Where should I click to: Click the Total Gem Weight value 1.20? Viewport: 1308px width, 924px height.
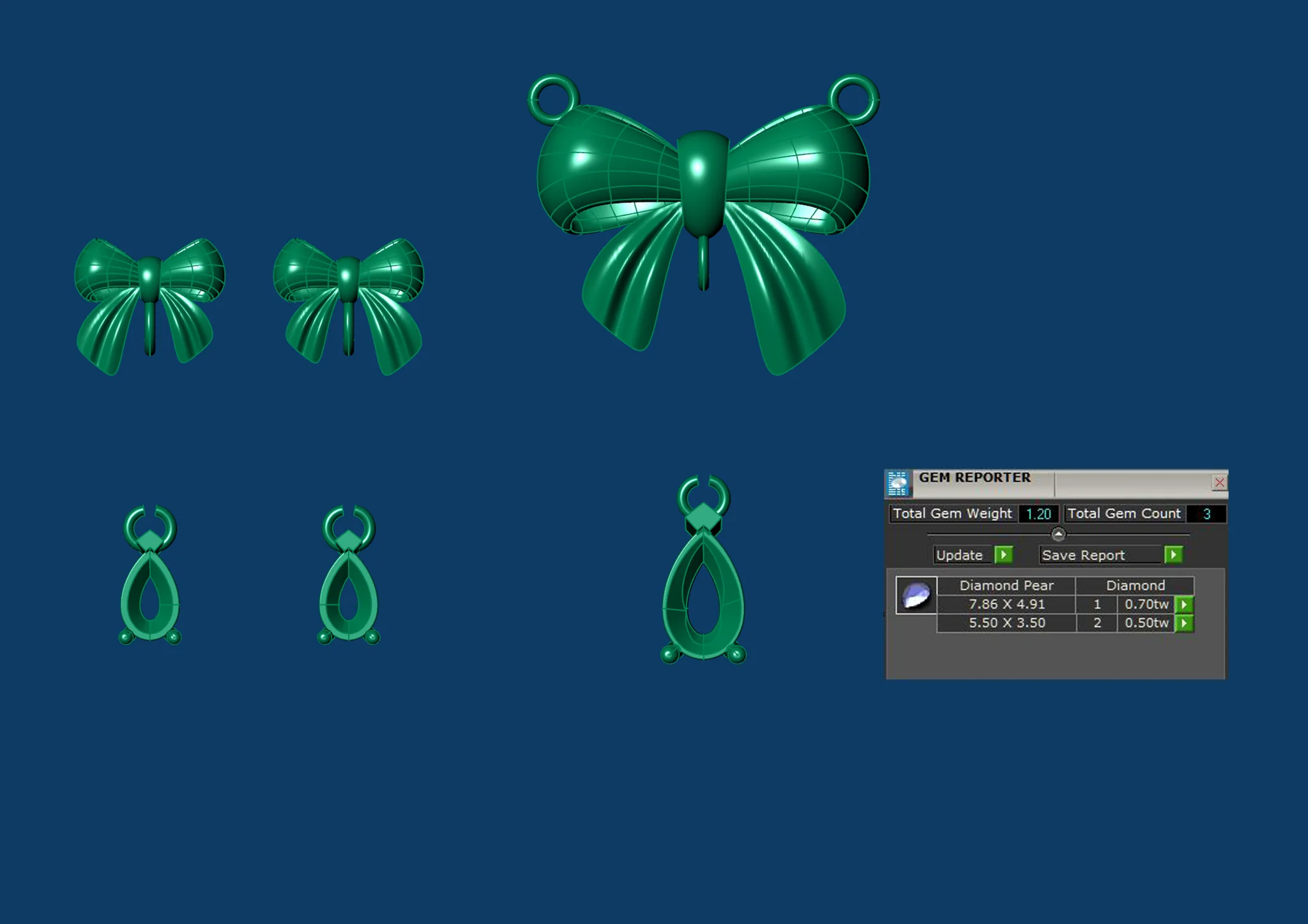[1038, 514]
